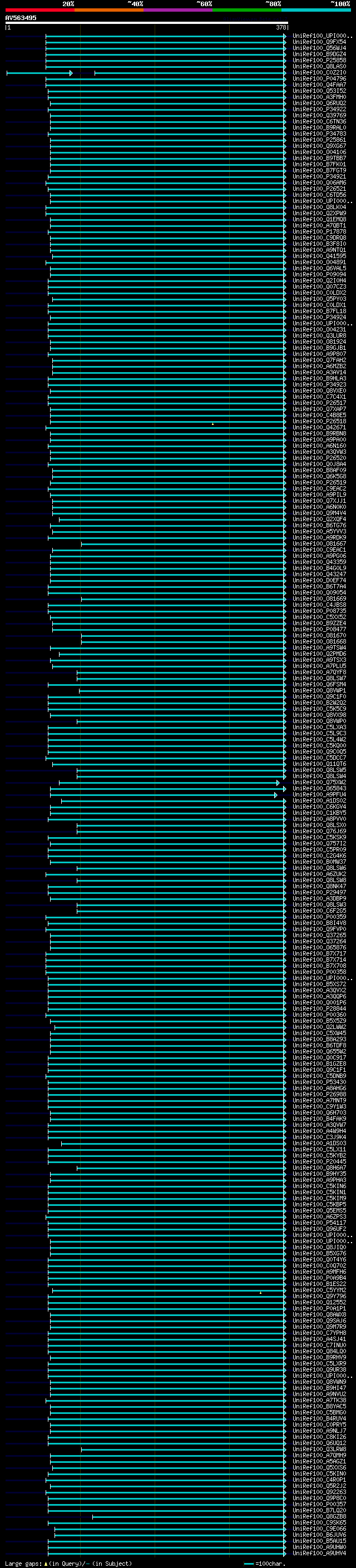Viewport: 356px width, 1568px height.
Task: Click the split alignment bar for C0Z2I0
Action: point(146,73)
